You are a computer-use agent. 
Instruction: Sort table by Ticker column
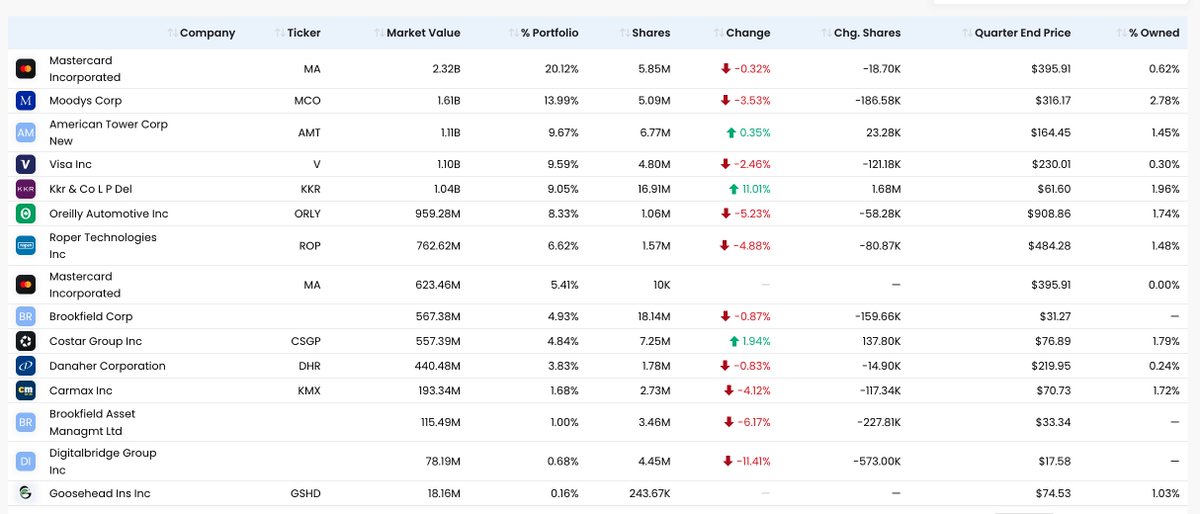297,33
